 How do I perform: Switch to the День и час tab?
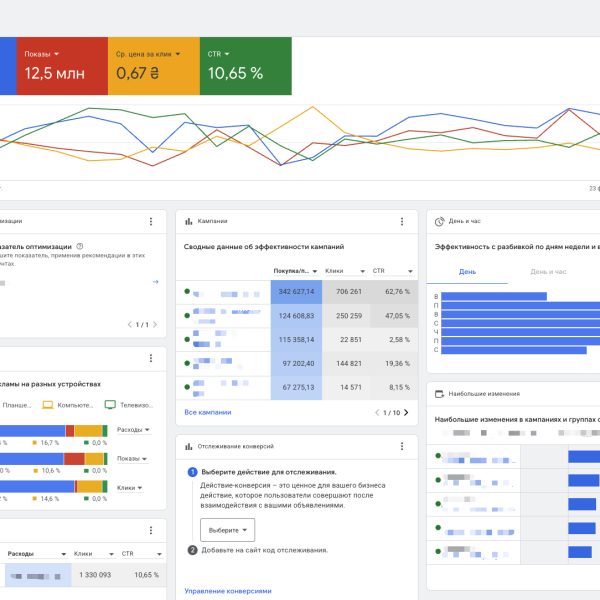548,271
